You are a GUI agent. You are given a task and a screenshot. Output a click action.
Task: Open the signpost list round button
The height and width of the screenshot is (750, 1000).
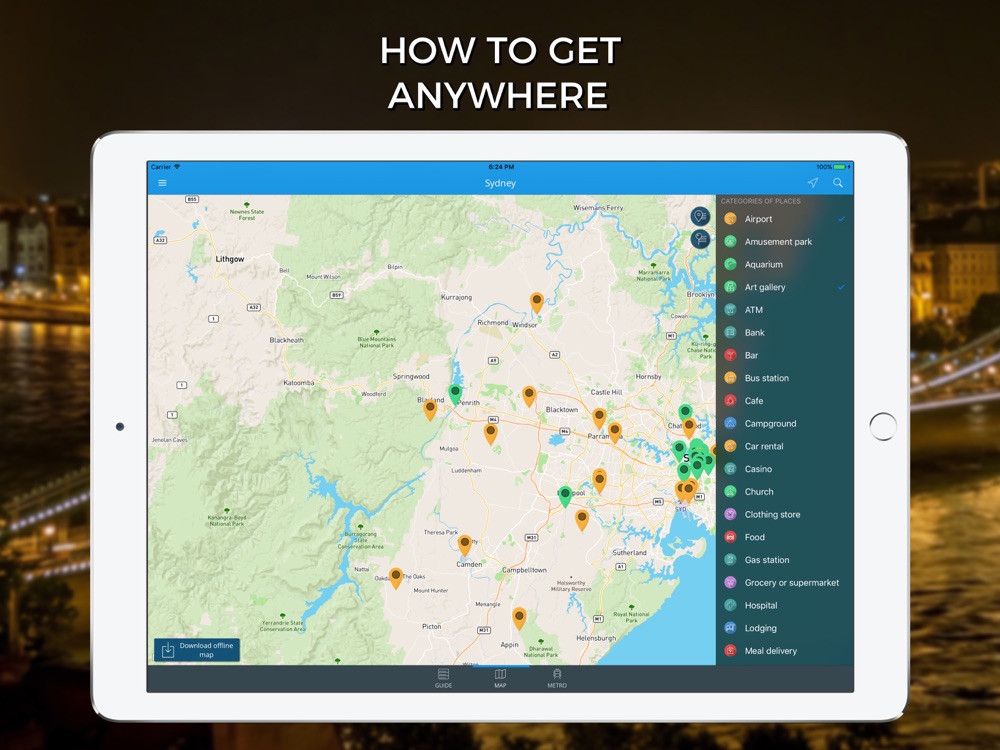[x=700, y=239]
